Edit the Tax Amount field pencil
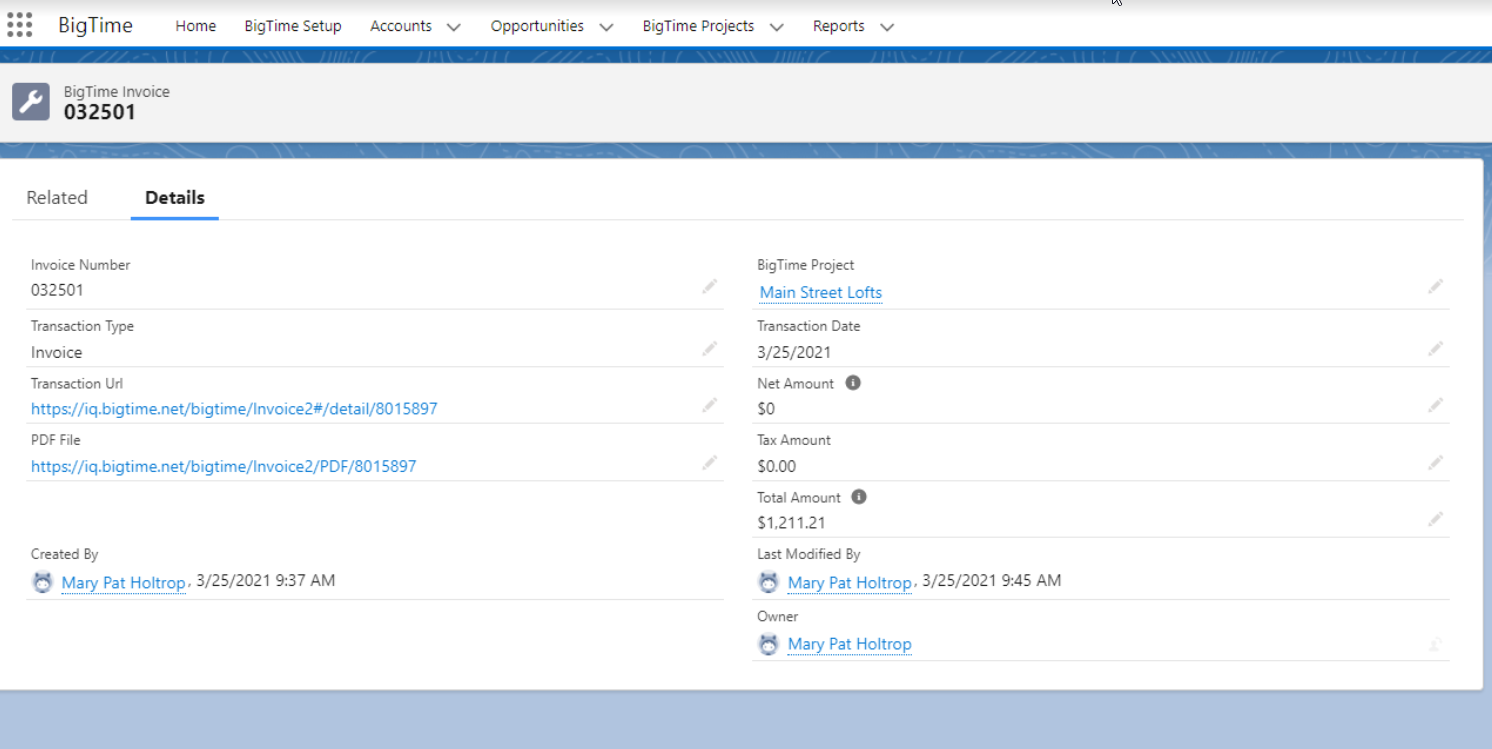Screen dimensions: 1492x749 [1435, 463]
